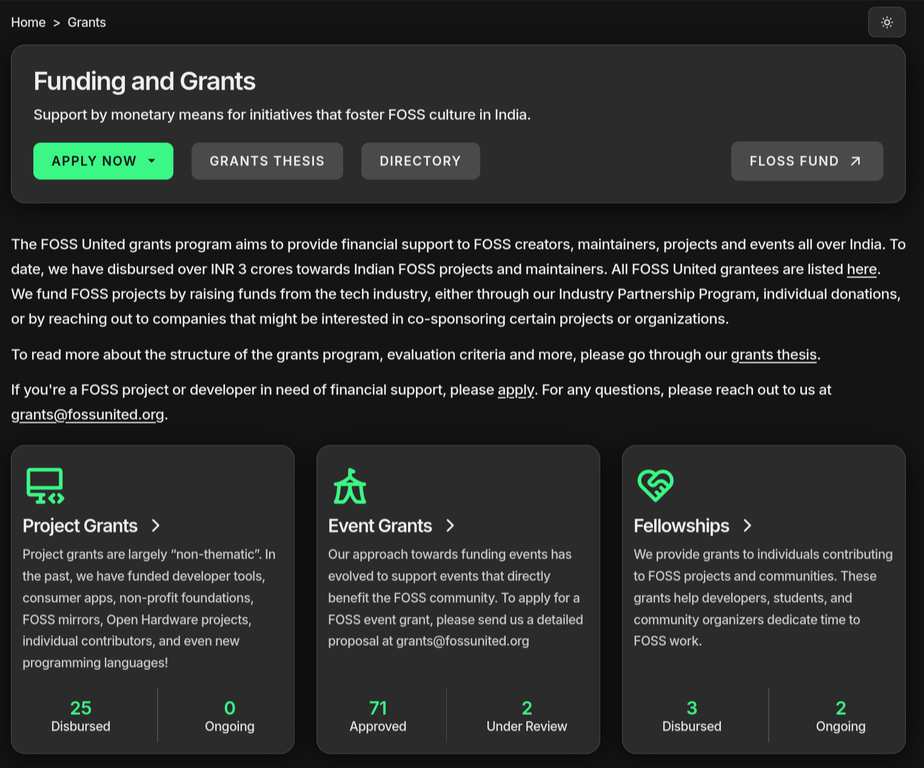This screenshot has height=768, width=924.
Task: Click the Fellowships heart-in-hands icon
Action: (654, 486)
